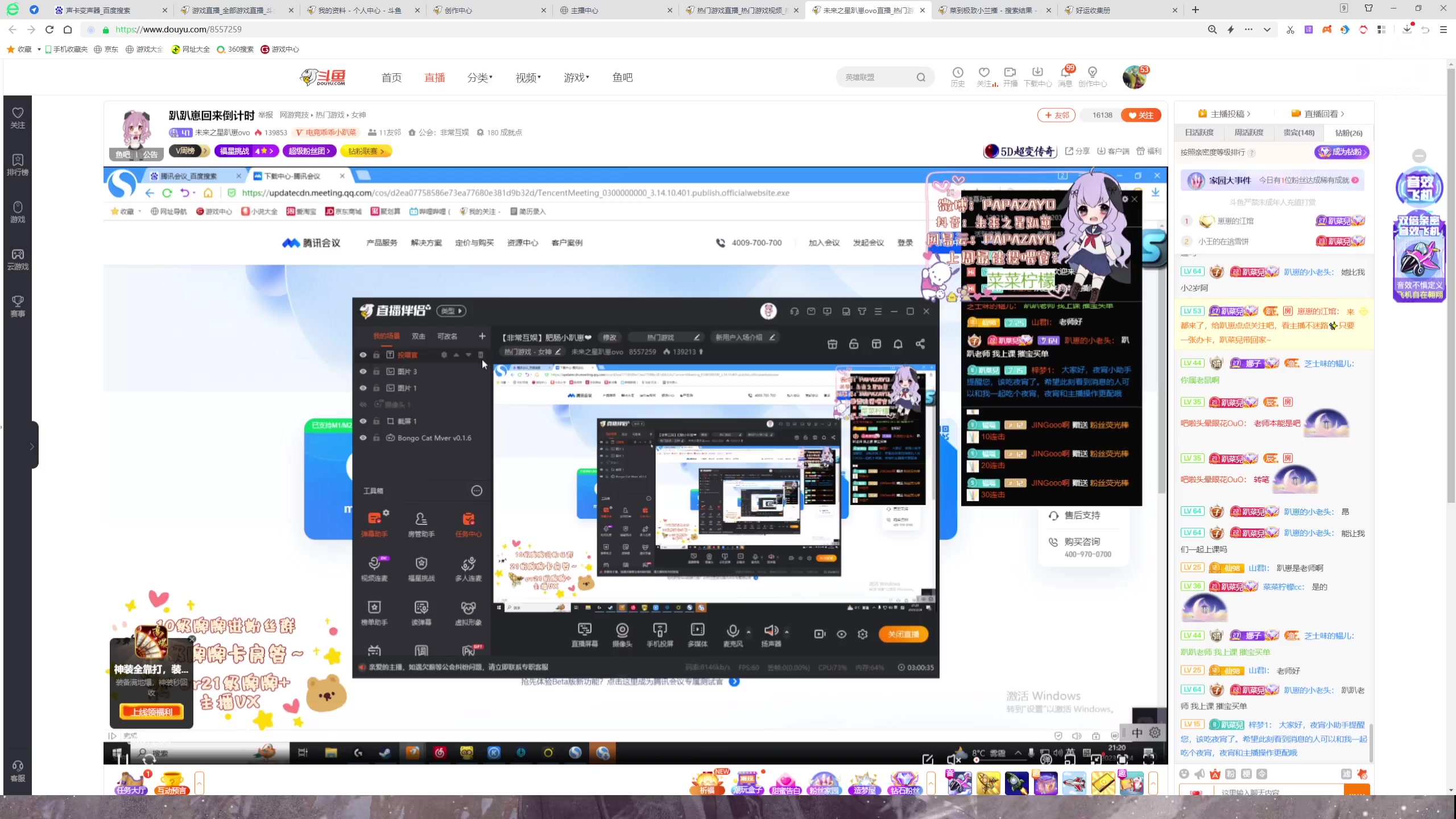
Task: Open the 福利 gift box icon
Action: click(x=1149, y=151)
